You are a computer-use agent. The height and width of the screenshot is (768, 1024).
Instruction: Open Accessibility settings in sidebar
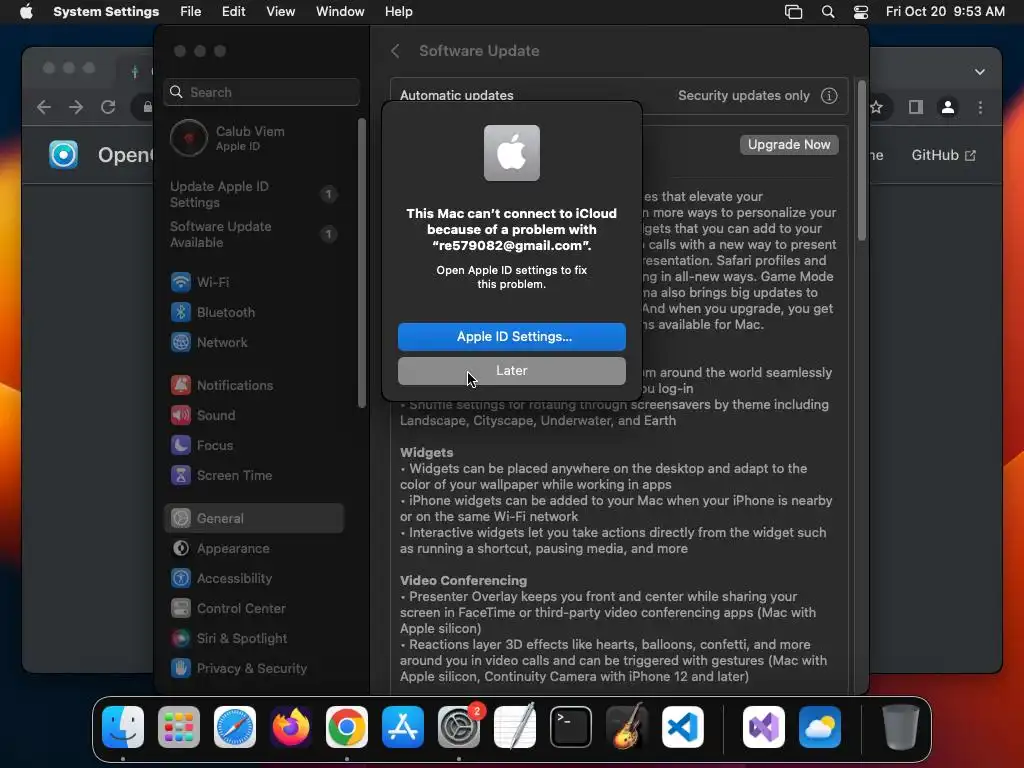pos(253,579)
